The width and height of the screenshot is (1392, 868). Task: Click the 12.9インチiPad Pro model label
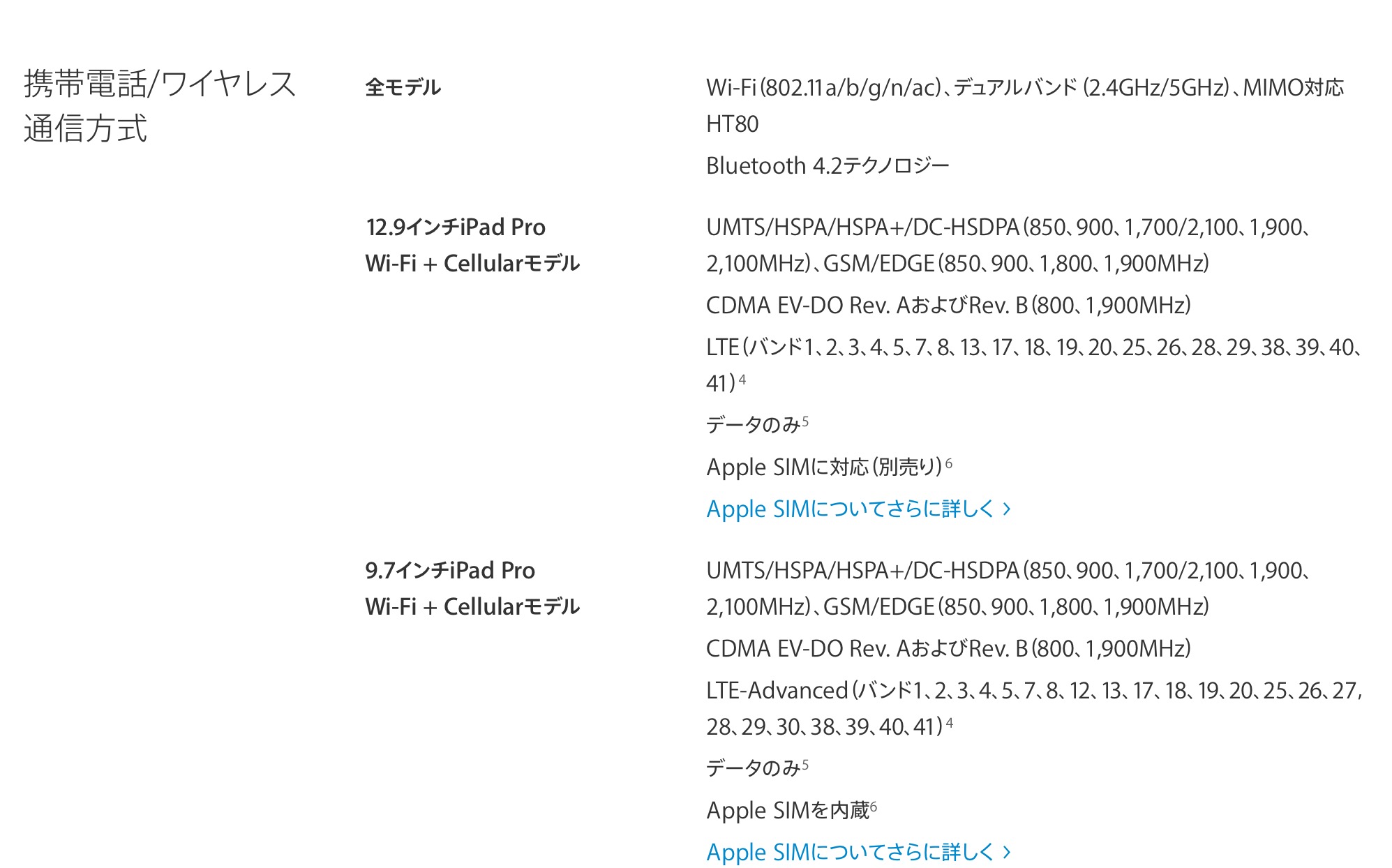(x=456, y=227)
